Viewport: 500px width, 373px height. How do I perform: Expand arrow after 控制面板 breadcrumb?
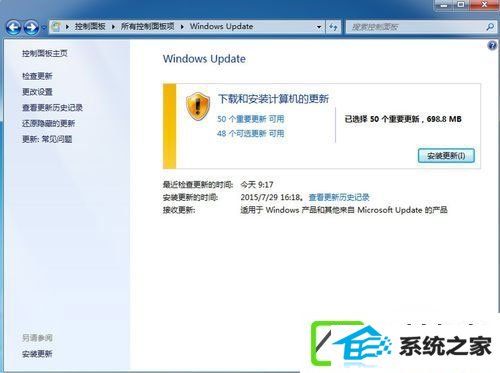pos(113,27)
